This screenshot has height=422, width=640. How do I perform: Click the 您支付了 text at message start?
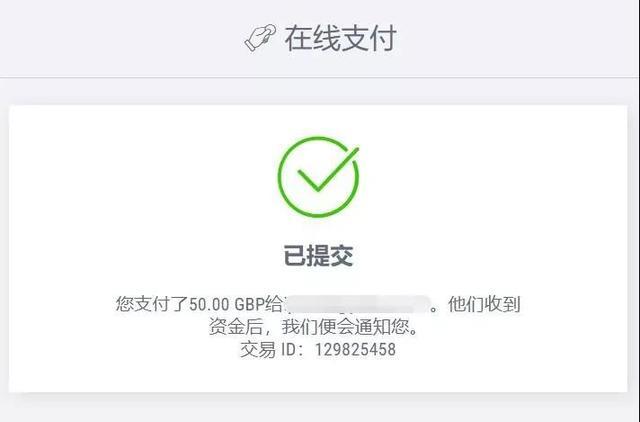coord(152,304)
